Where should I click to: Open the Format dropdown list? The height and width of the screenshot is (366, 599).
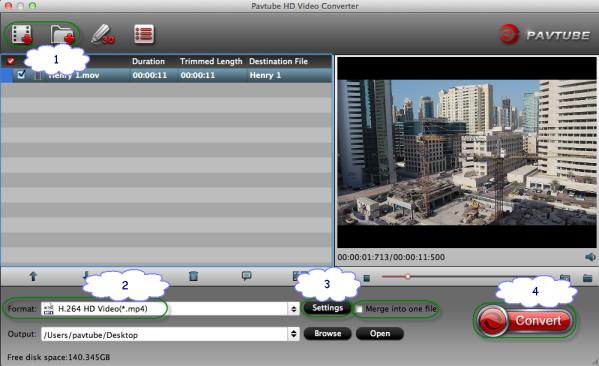170,309
